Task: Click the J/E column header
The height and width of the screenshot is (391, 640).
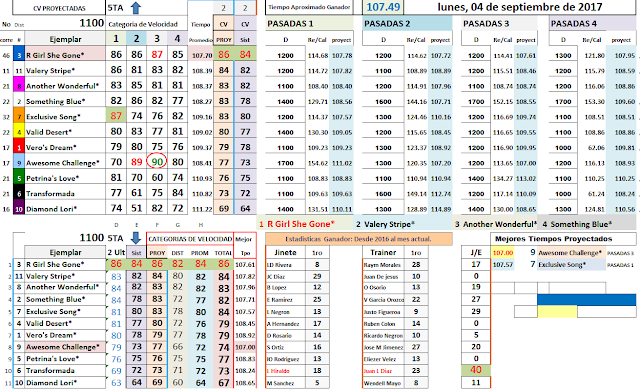Action: pyautogui.click(x=476, y=253)
